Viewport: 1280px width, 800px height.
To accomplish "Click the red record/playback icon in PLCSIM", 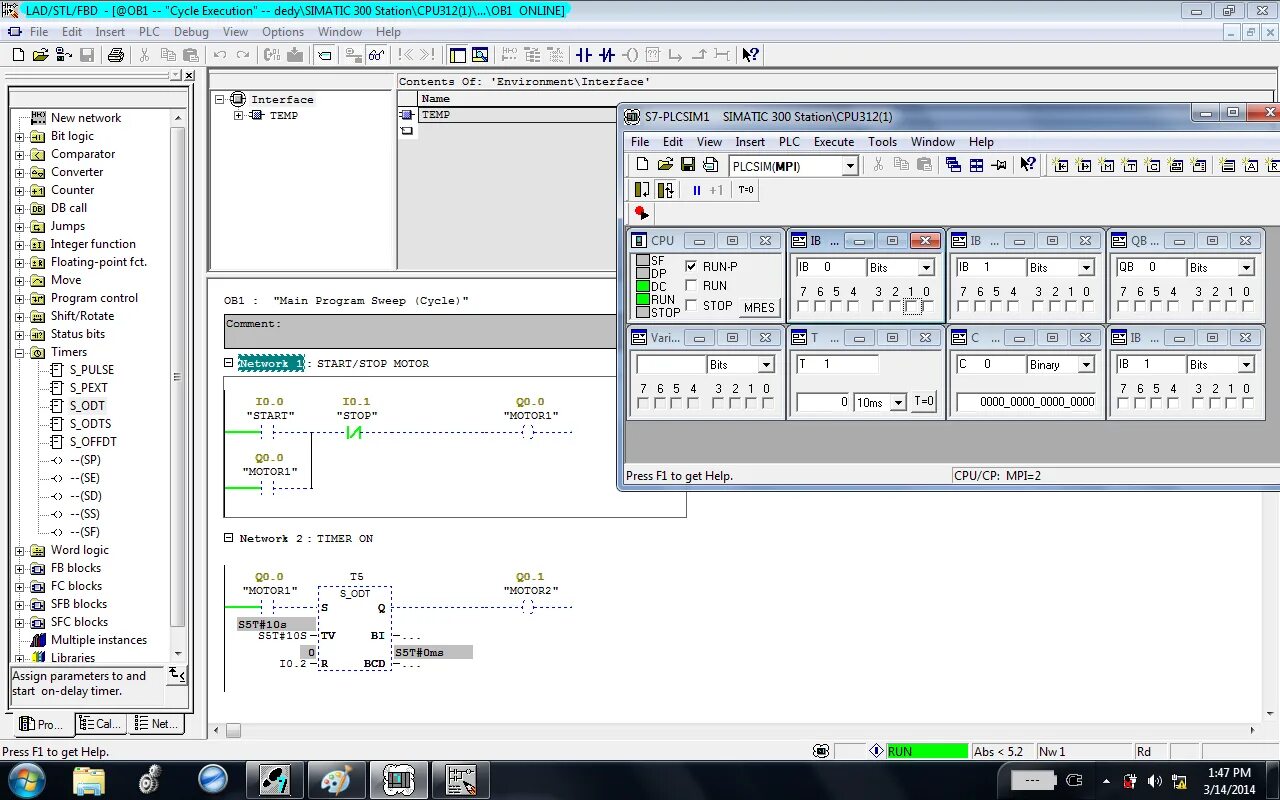I will 641,213.
